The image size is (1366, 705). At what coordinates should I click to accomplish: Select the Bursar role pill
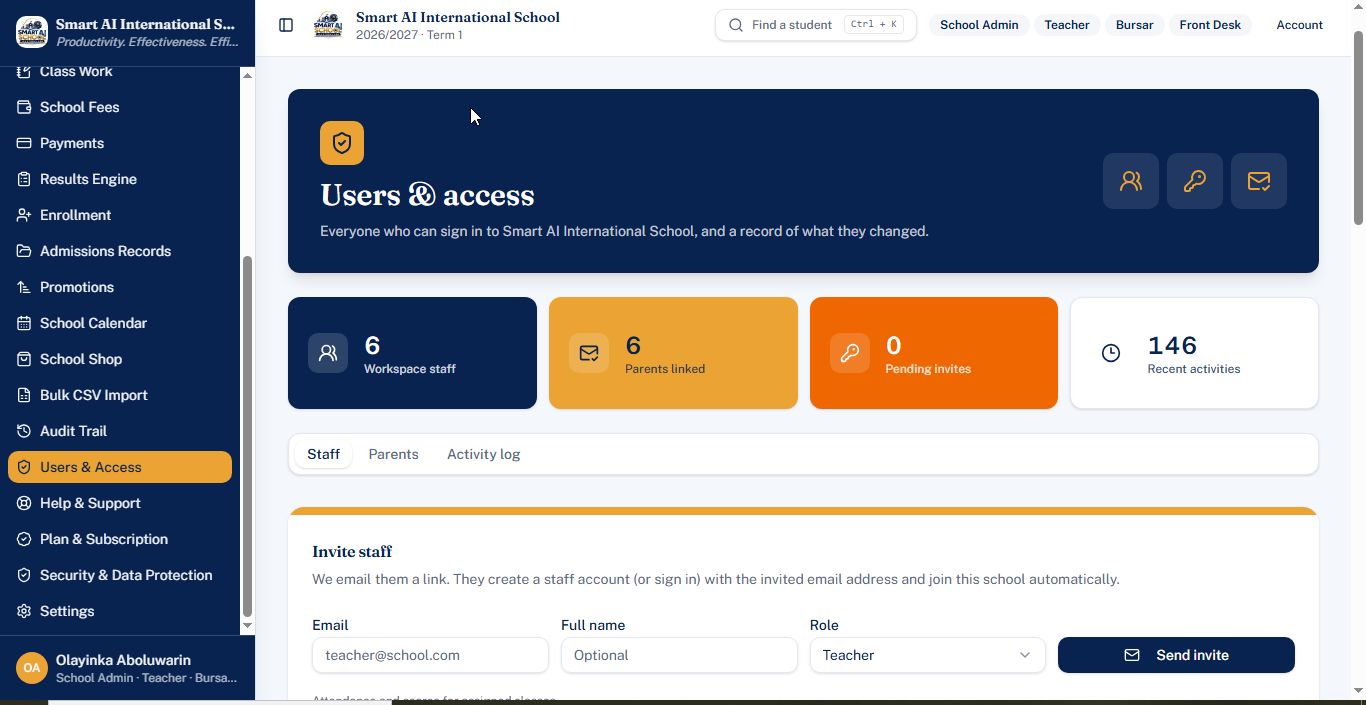pos(1134,25)
